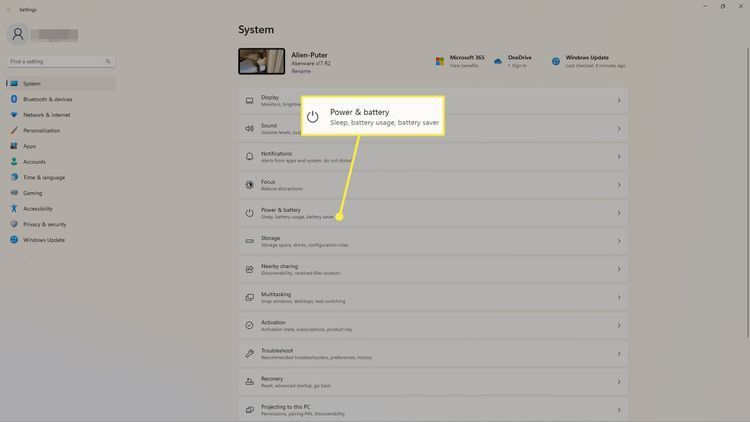
Task: Switch to Time & language section
Action: [44, 177]
